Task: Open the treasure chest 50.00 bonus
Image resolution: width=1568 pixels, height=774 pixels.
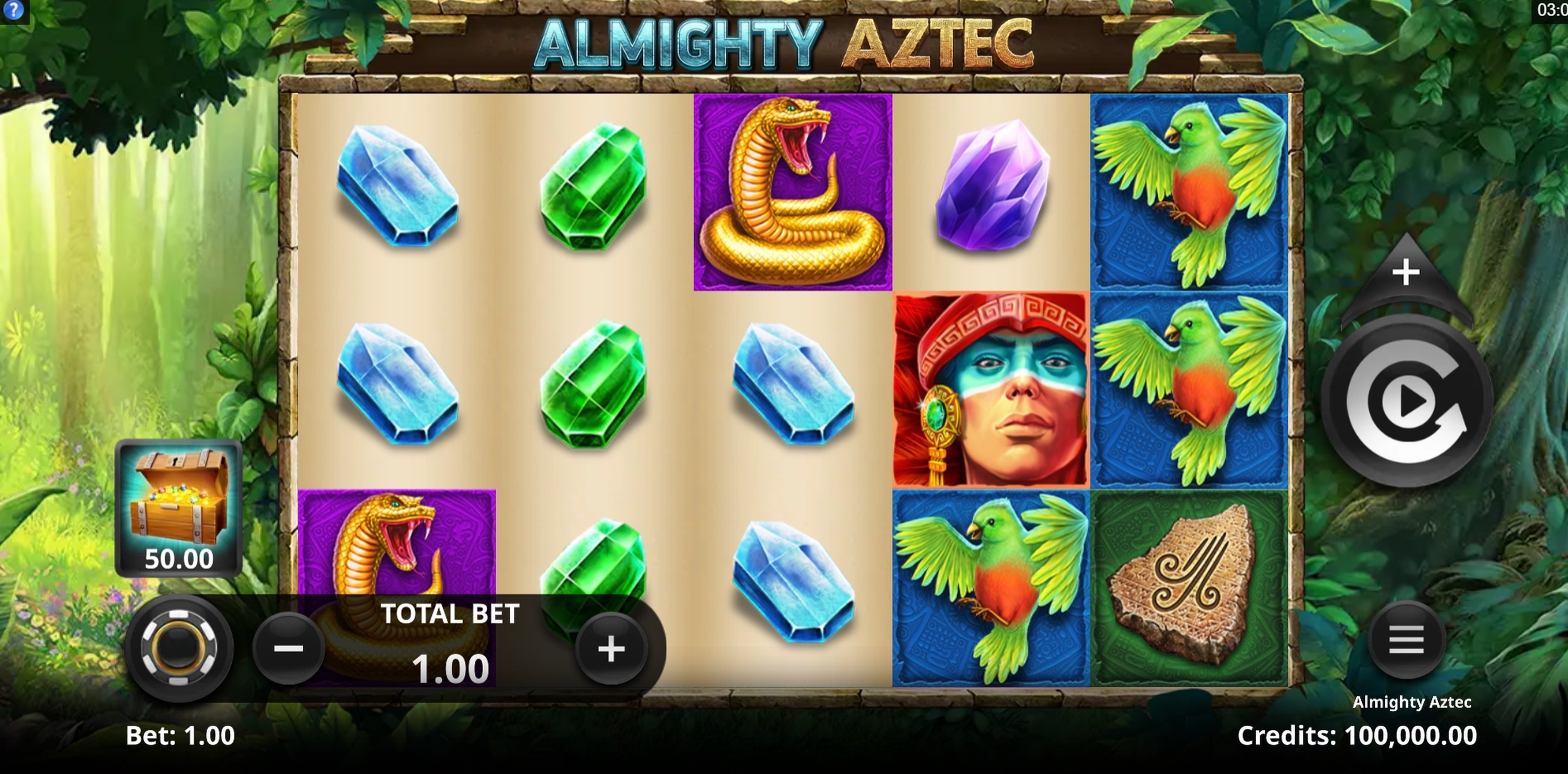Action: 178,508
